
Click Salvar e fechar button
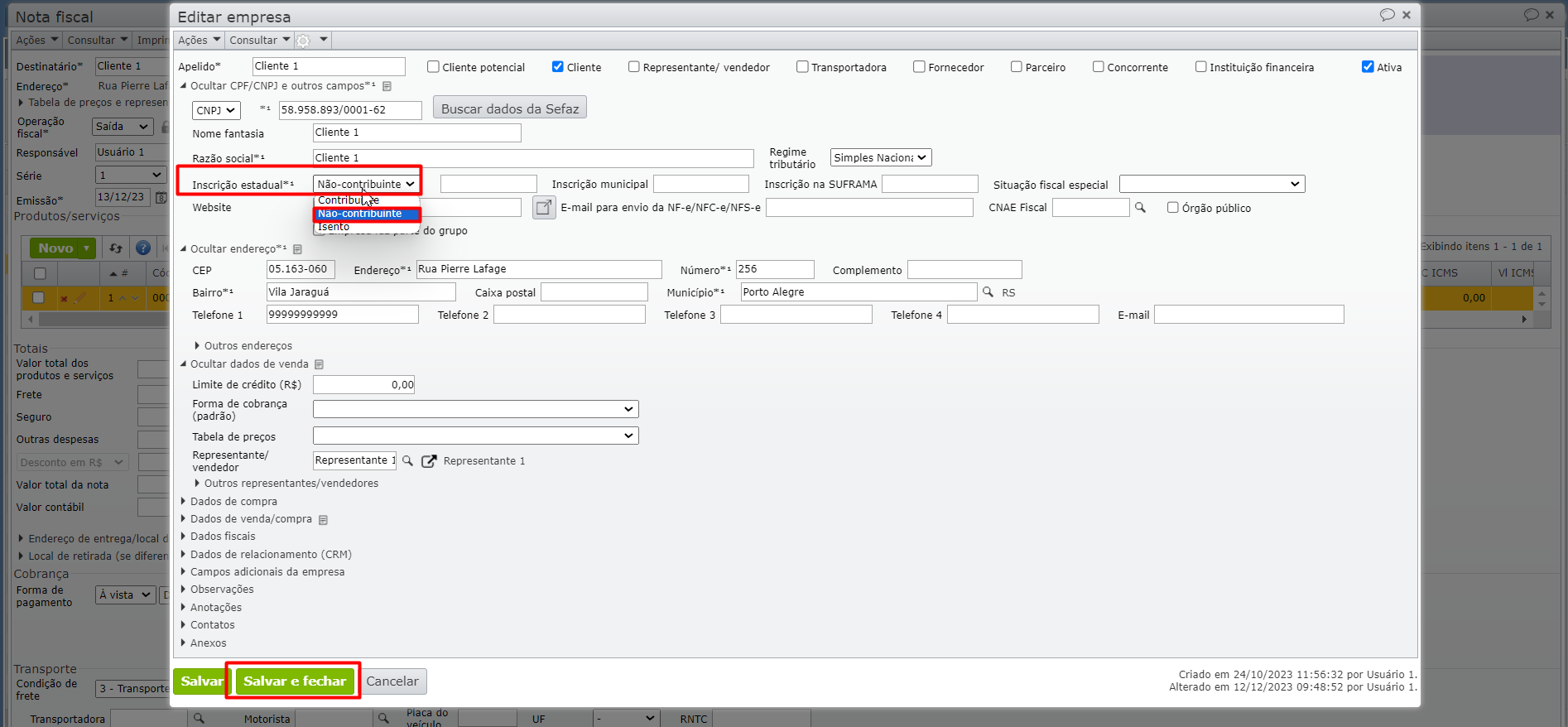click(295, 681)
